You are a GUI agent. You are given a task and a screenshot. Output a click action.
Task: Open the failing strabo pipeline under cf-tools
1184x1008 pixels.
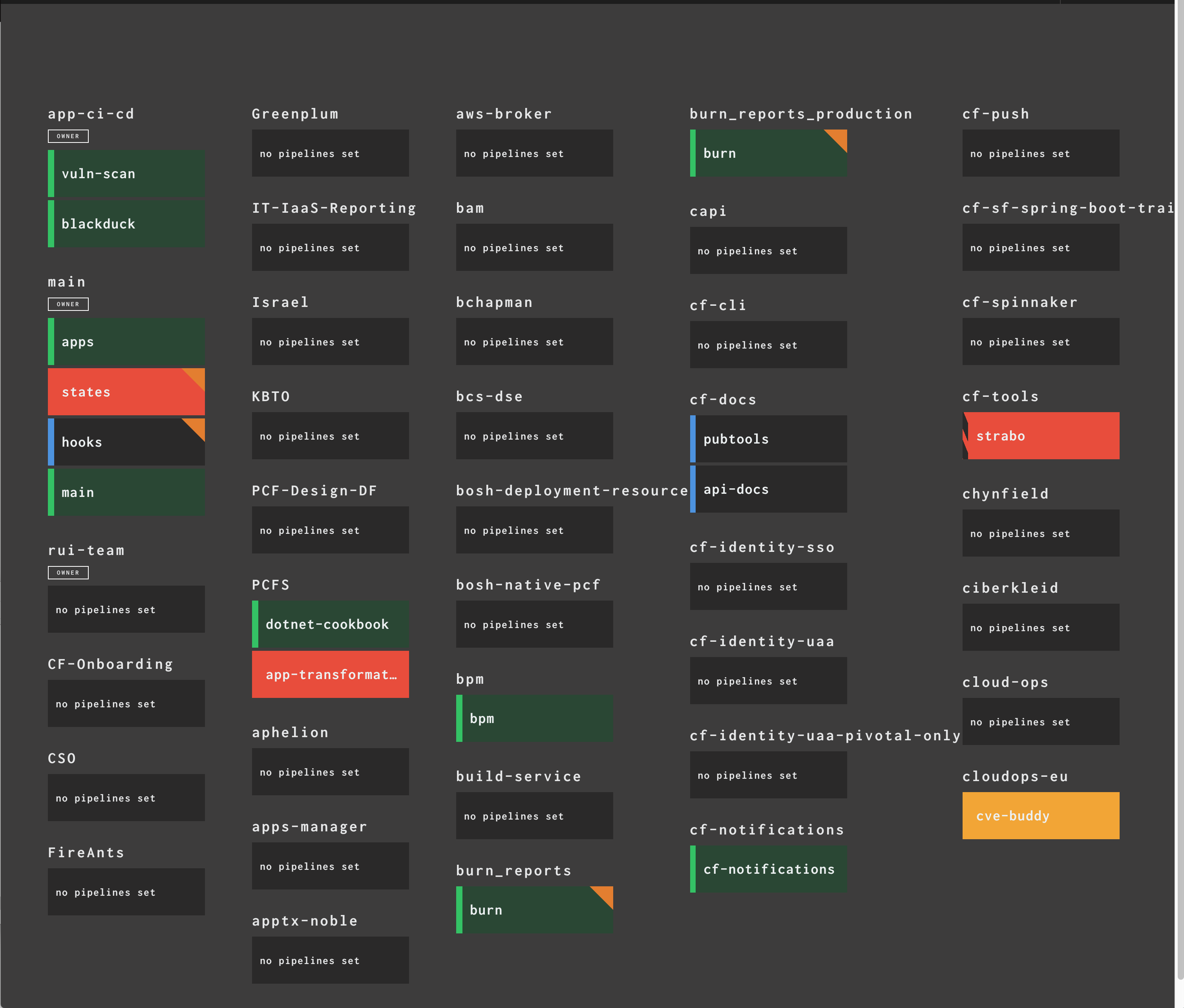(1040, 435)
